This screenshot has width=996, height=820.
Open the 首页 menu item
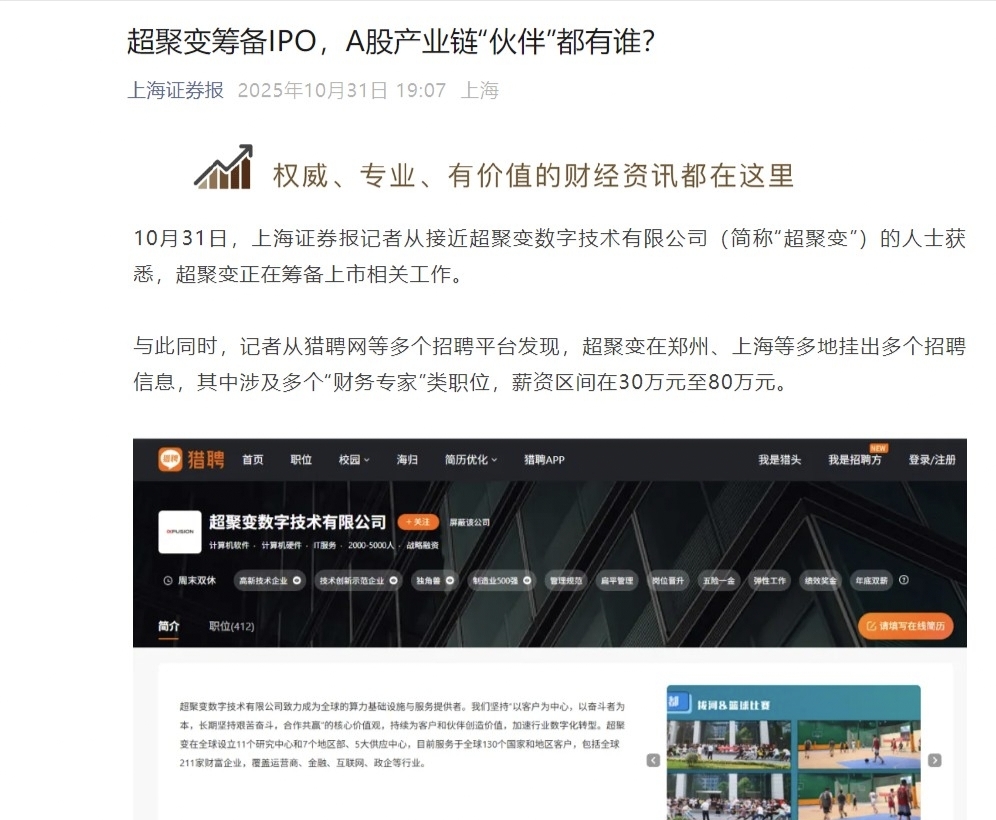tap(252, 459)
